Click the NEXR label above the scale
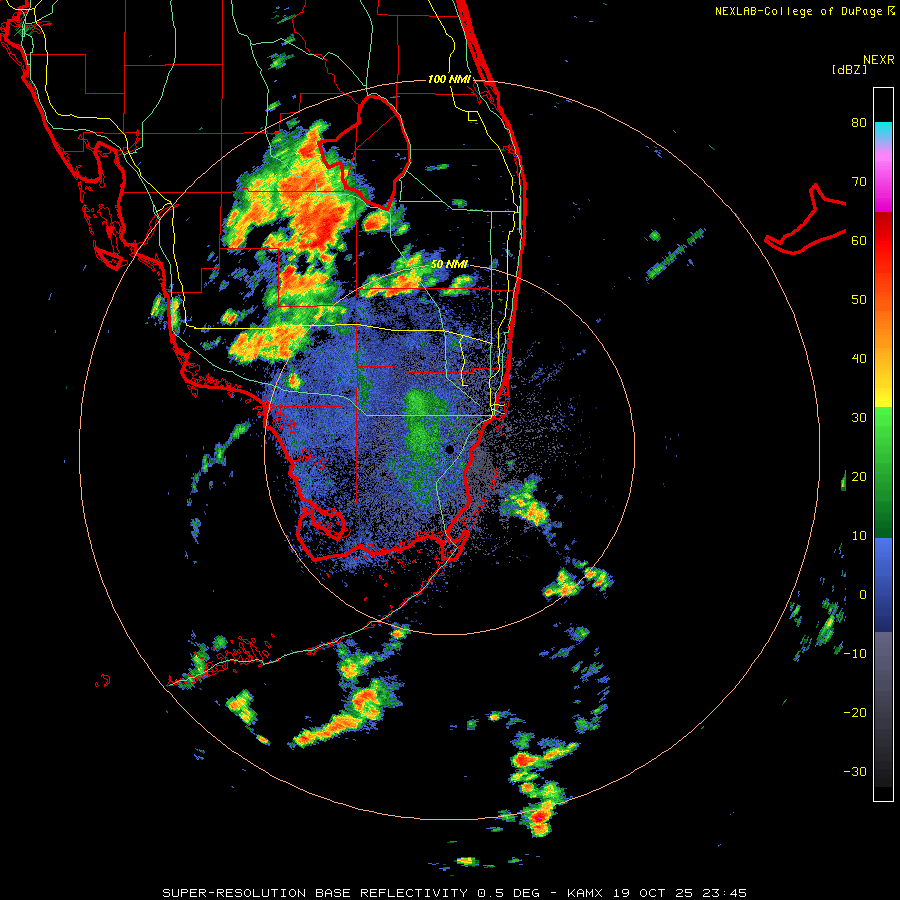 [x=879, y=60]
